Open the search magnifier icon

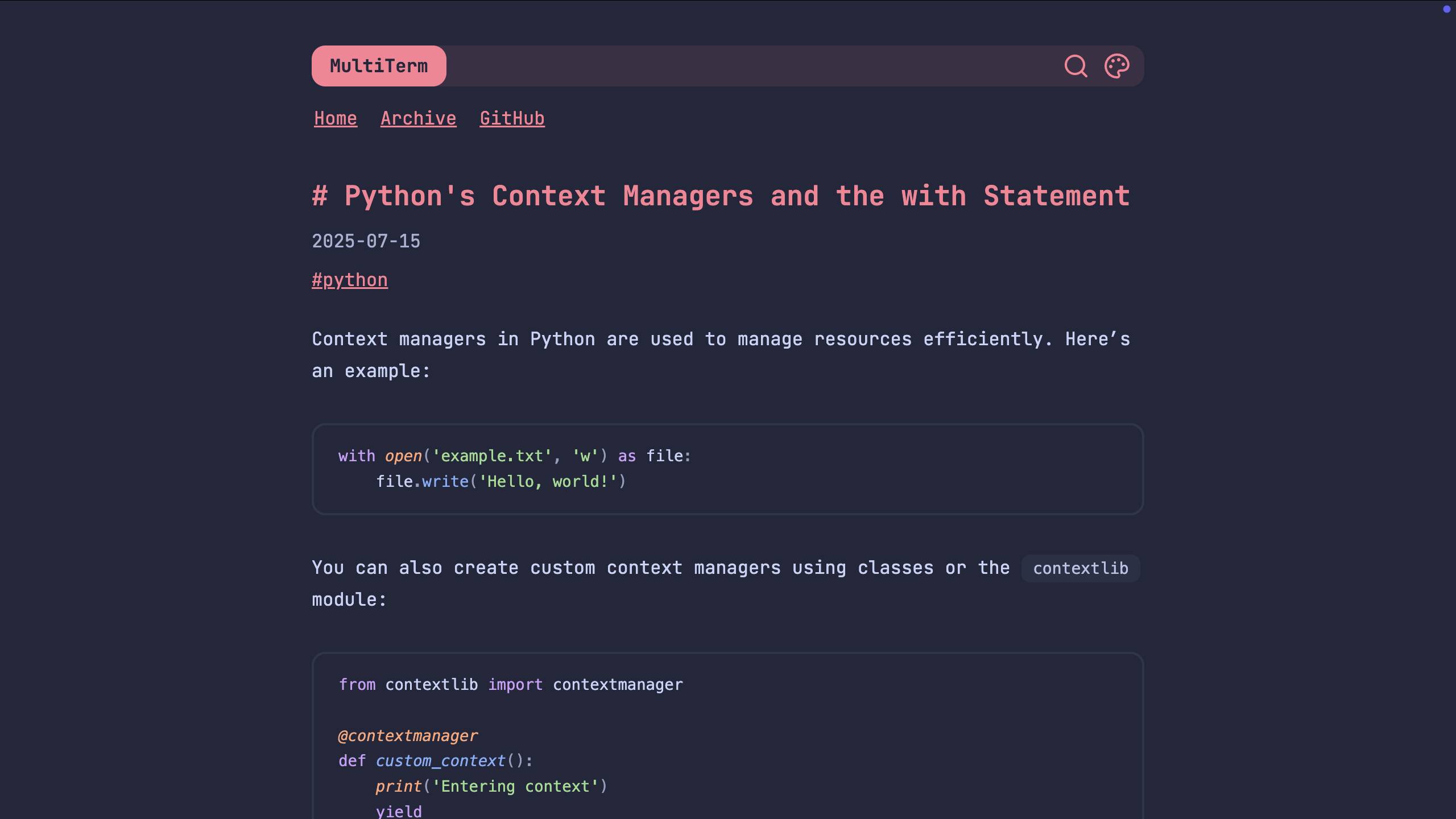tap(1076, 66)
